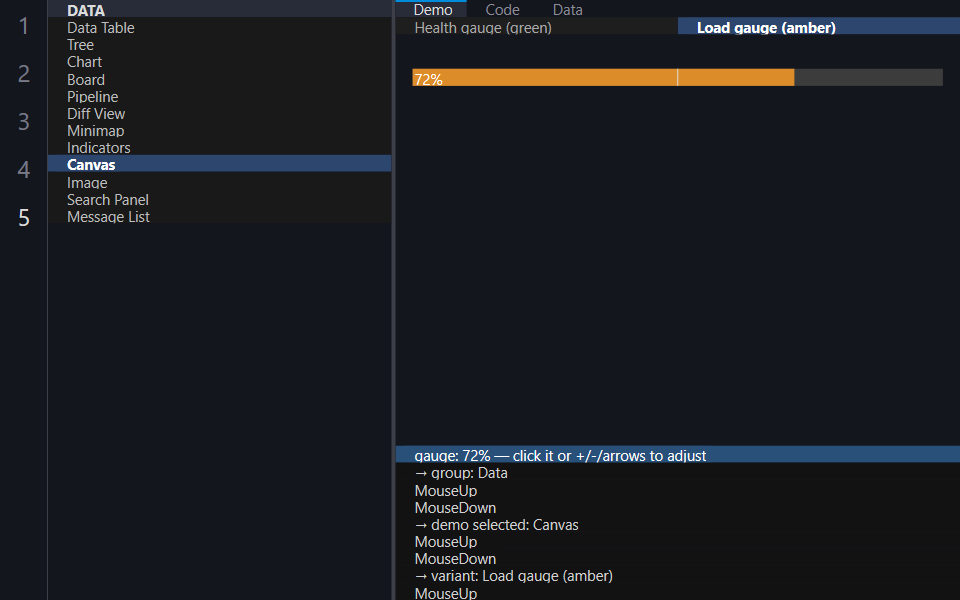960x600 pixels.
Task: Open the Data tab beside Code
Action: tap(568, 9)
